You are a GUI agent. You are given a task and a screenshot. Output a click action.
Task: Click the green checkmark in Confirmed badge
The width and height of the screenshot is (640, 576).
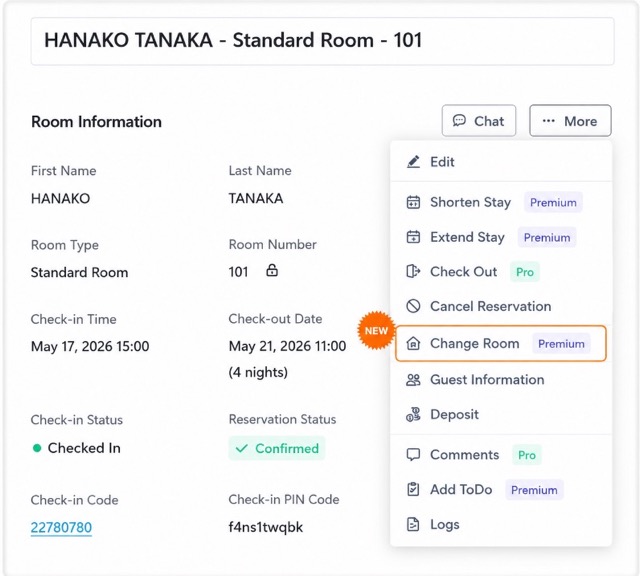click(x=242, y=448)
